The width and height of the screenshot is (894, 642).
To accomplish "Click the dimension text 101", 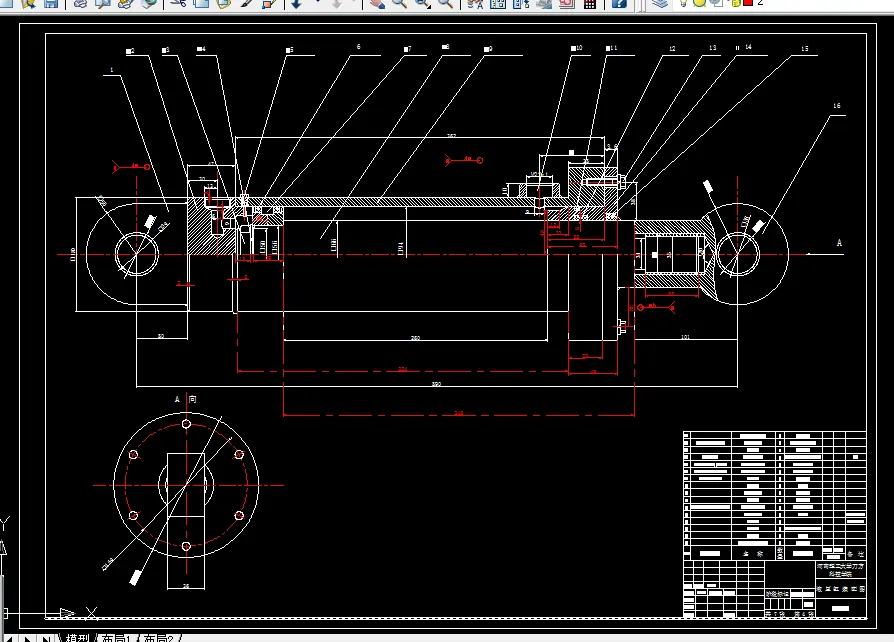I will 685,337.
